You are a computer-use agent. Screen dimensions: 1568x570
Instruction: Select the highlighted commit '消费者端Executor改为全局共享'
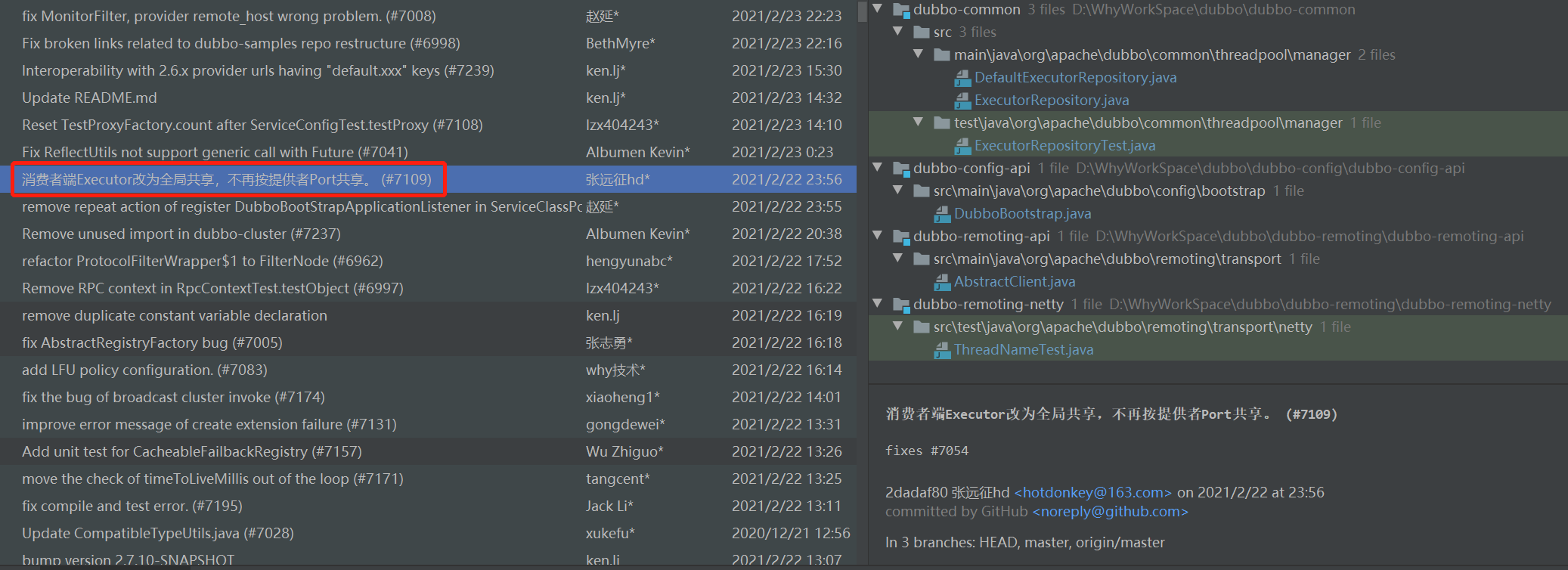coord(428,179)
